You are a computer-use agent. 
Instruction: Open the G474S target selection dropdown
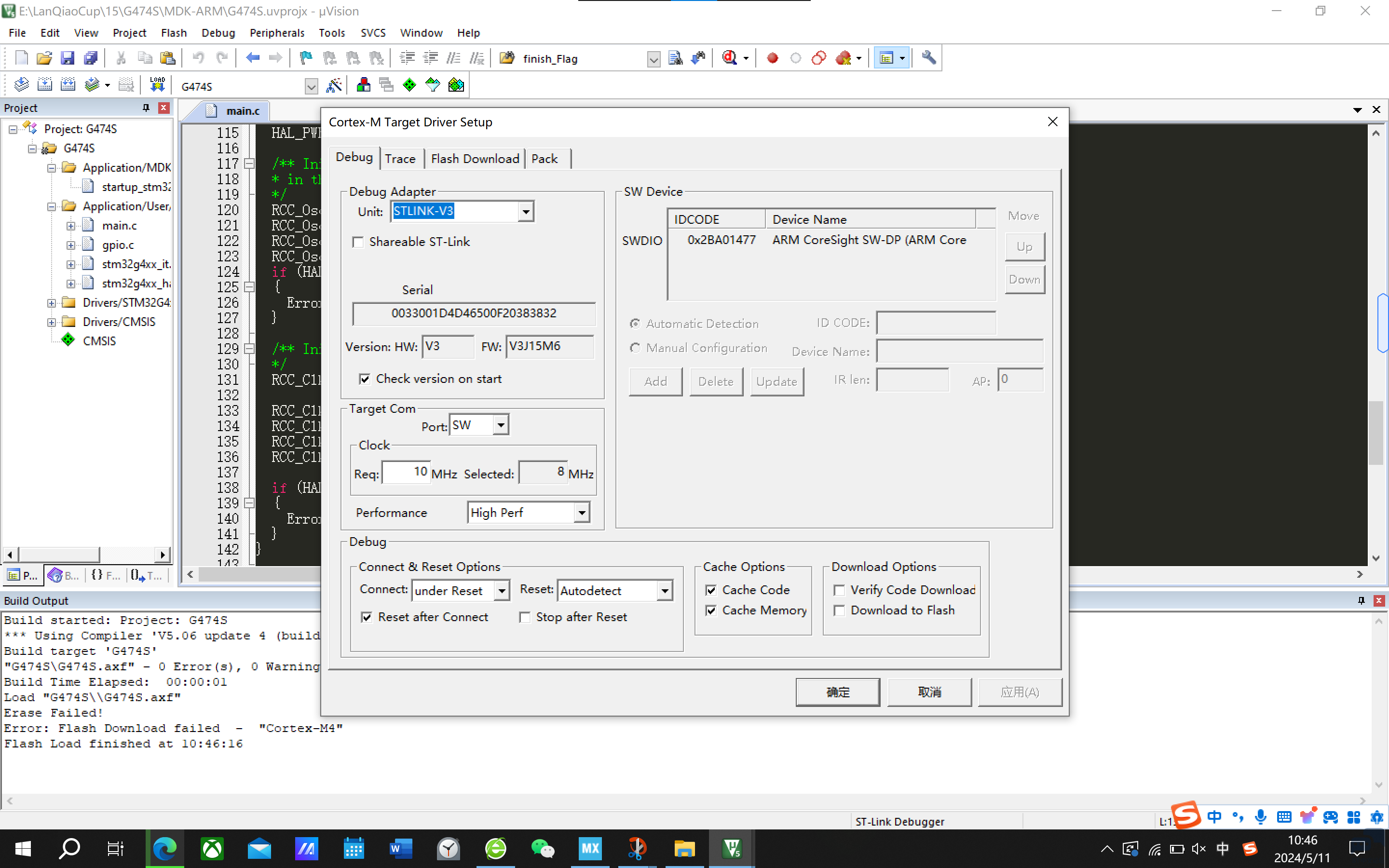pos(311,87)
